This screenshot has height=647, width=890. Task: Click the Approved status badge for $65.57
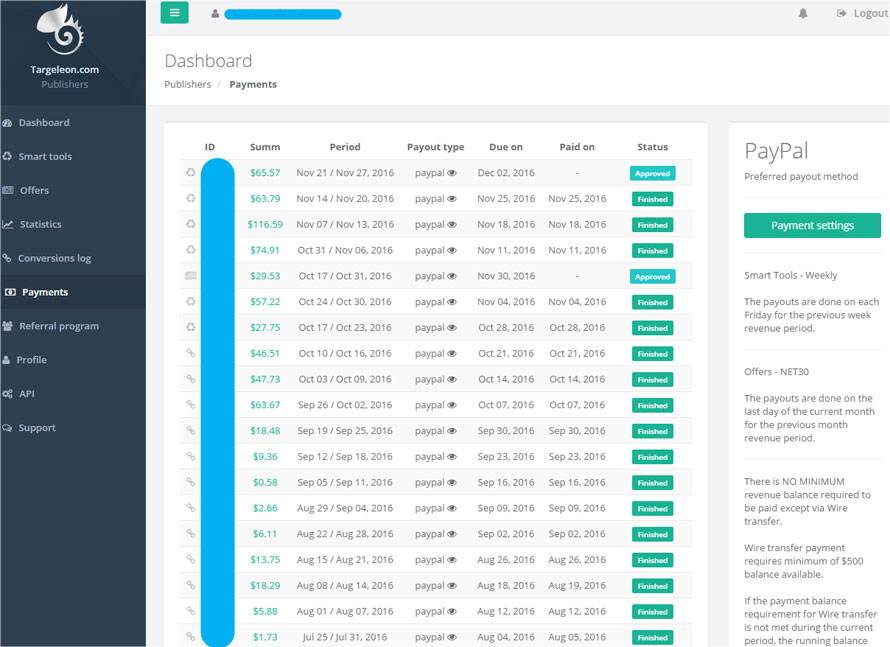click(x=652, y=173)
